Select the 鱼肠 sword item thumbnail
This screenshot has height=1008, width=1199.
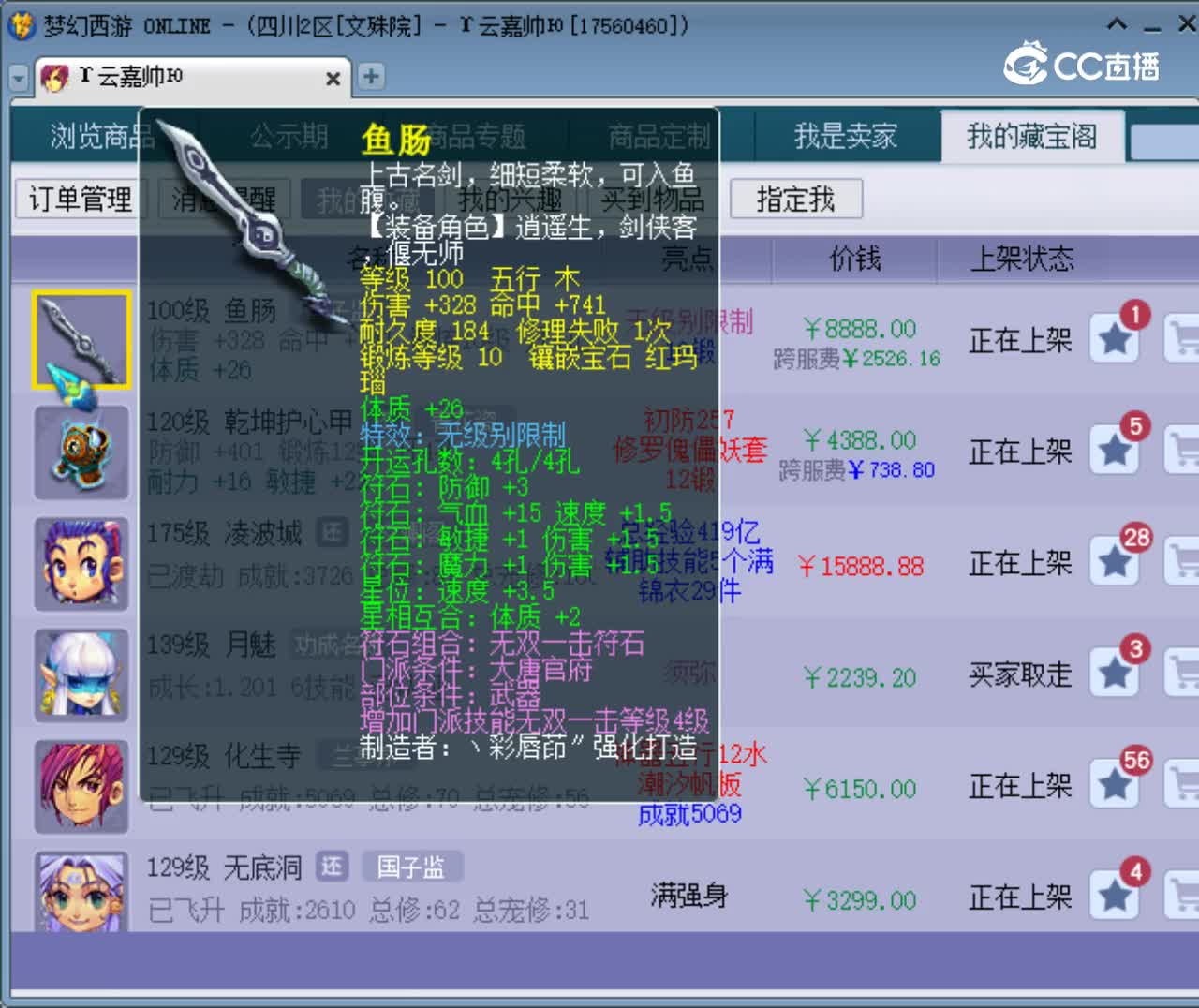coord(81,340)
